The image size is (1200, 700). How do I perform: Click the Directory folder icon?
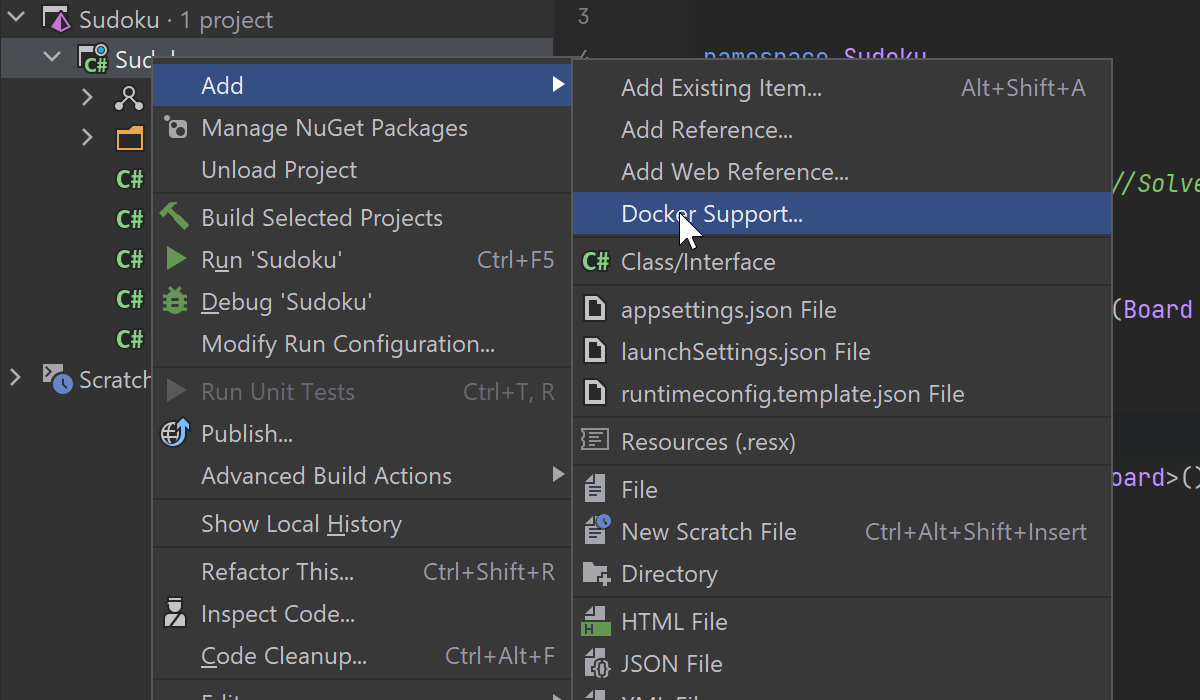tap(596, 573)
